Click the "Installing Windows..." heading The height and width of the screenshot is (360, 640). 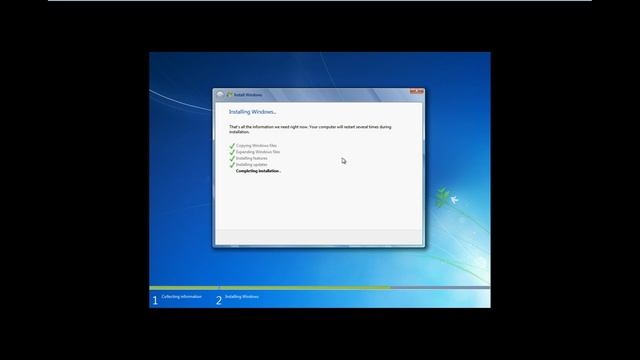coord(252,112)
